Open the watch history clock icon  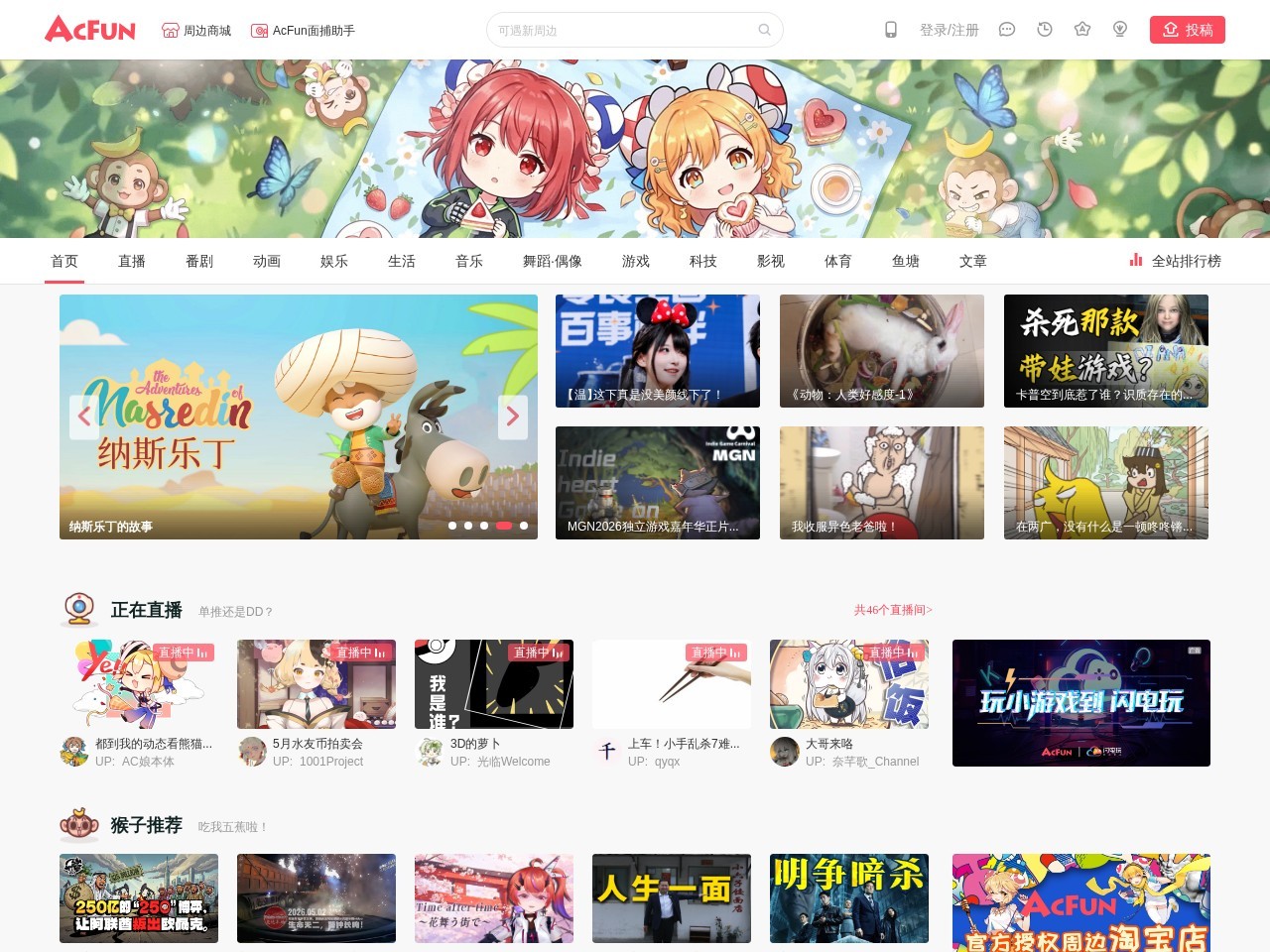click(1045, 30)
